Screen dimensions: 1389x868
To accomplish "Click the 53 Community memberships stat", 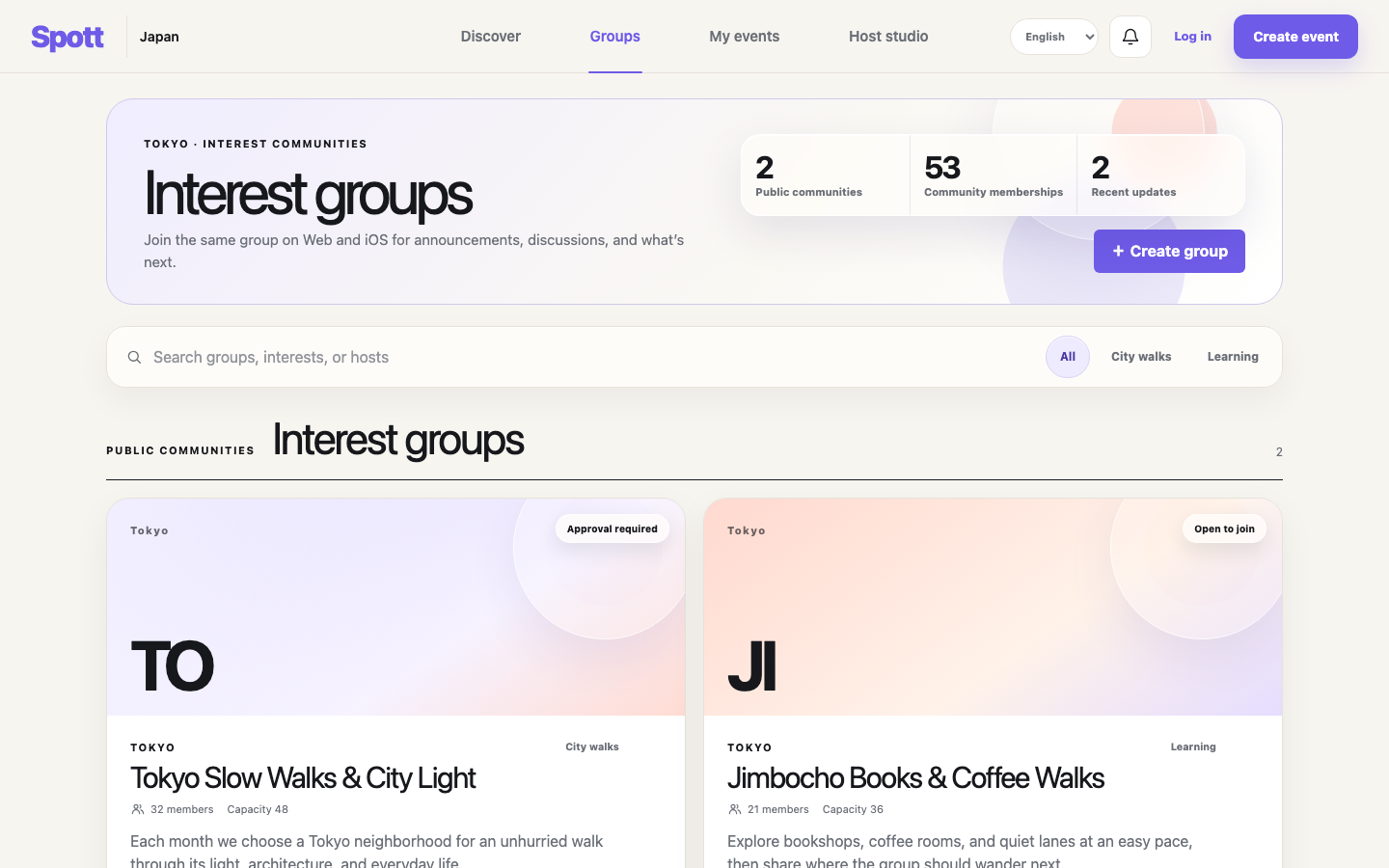I will pyautogui.click(x=994, y=175).
